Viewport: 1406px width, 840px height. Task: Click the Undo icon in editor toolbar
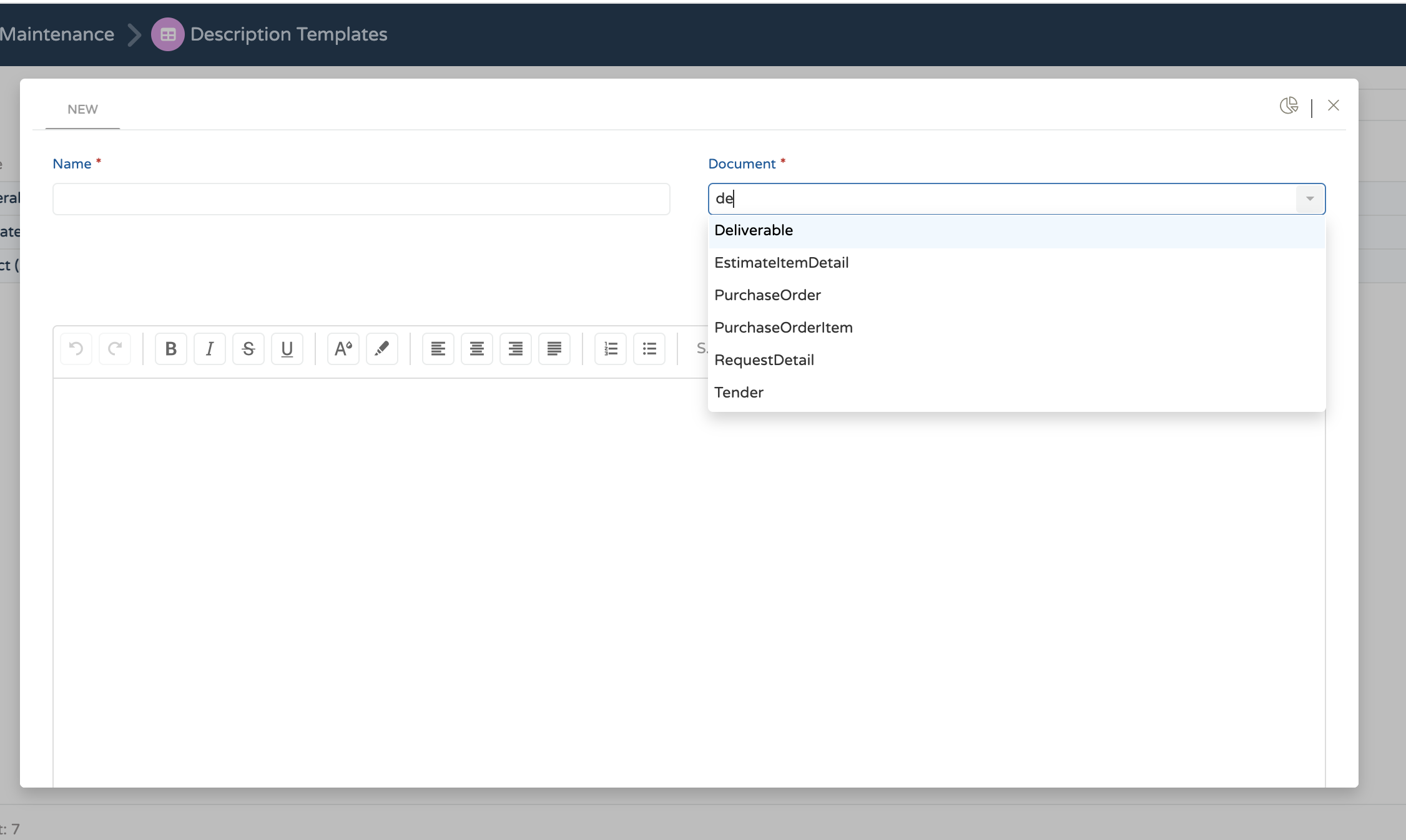76,348
